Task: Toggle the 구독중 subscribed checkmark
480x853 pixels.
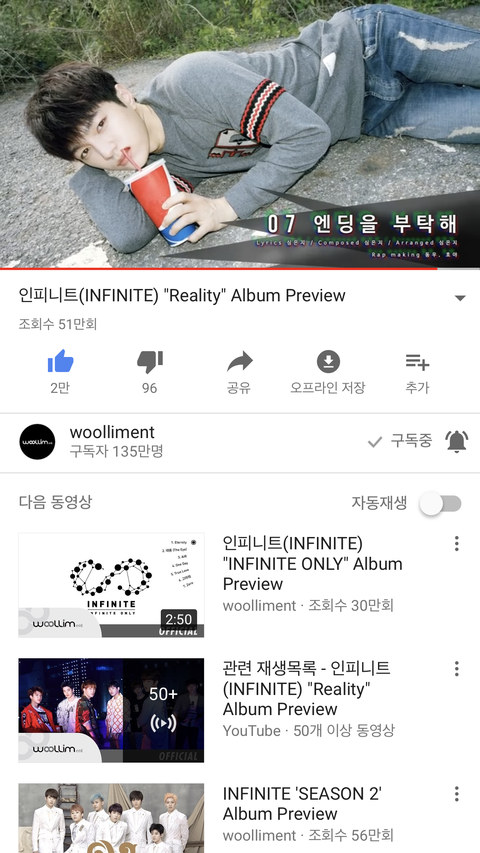Action: coord(400,441)
